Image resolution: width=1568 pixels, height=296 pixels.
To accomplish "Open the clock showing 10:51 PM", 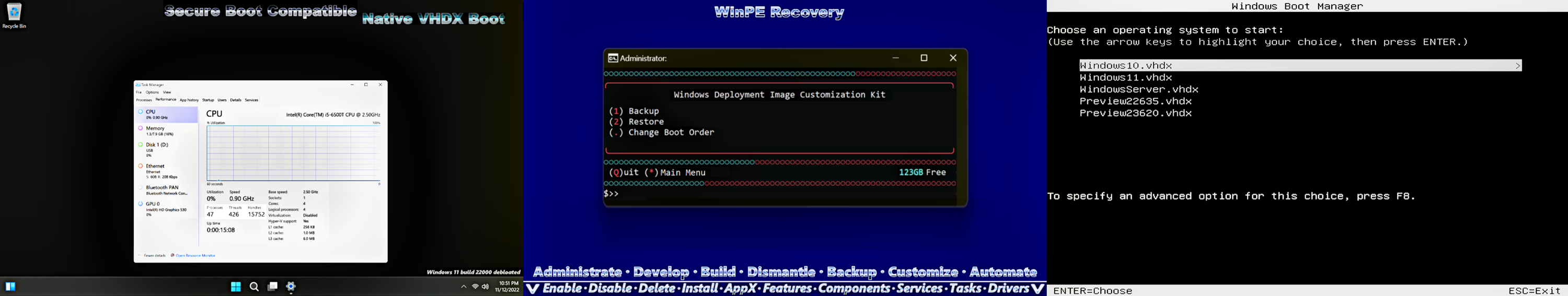I will tap(508, 287).
